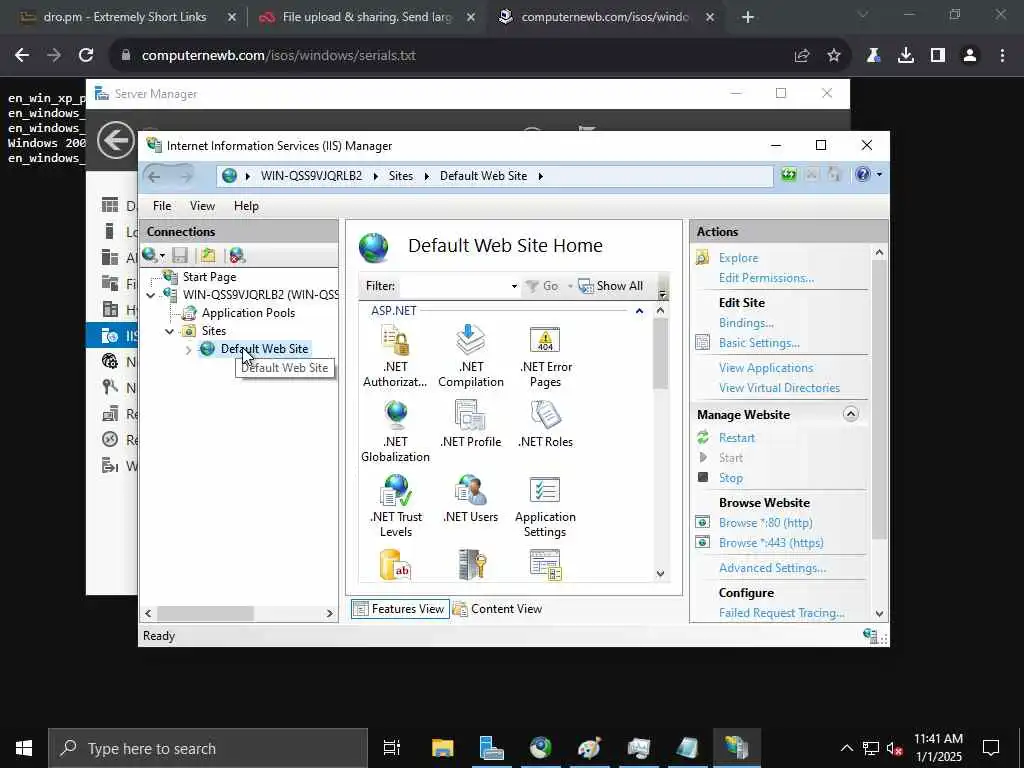Open Basic Settings action link
Viewport: 1024px width, 768px height.
coord(760,343)
